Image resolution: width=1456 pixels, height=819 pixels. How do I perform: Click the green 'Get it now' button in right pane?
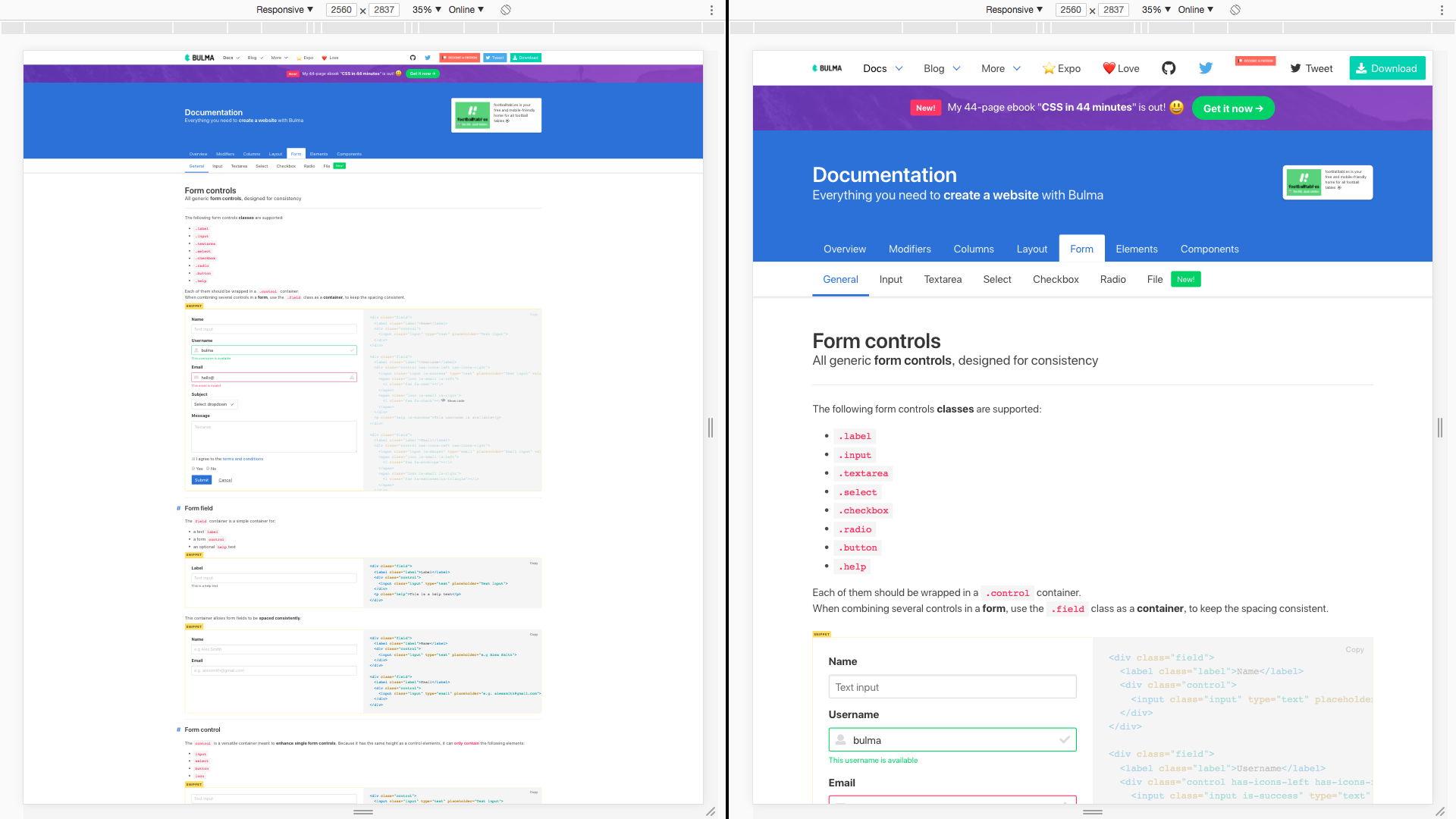coord(1232,108)
